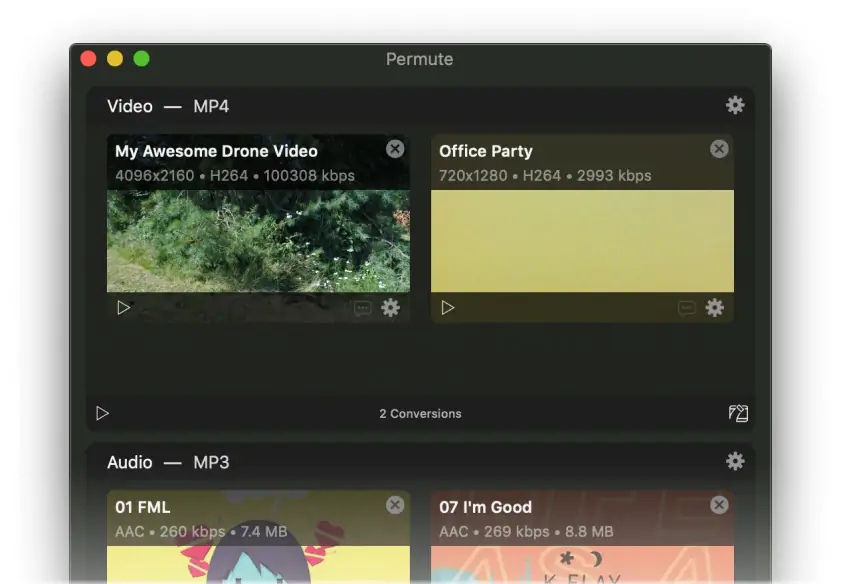This screenshot has width=841, height=584.
Task: Open subtitles icon for Office Party
Action: [687, 308]
